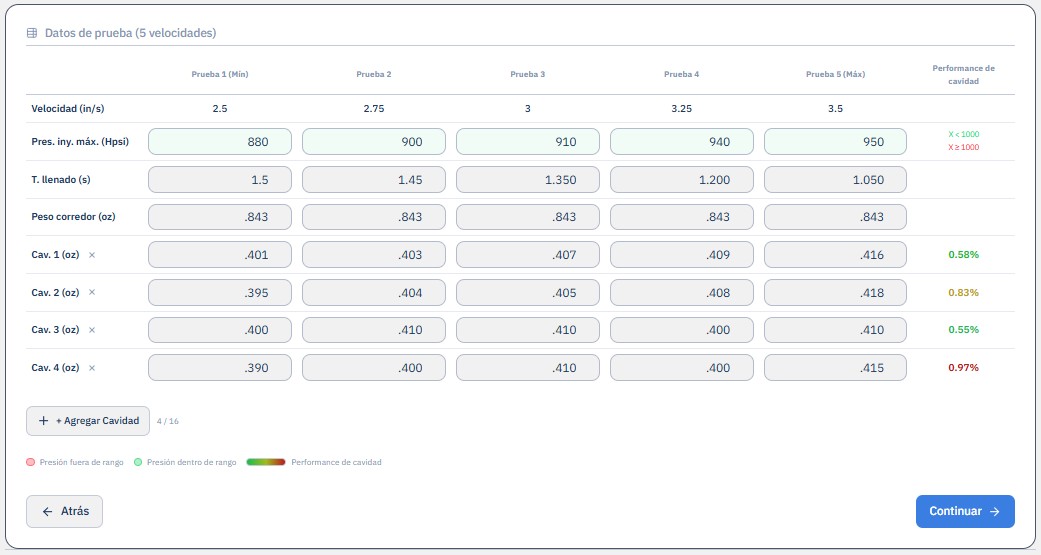Screen dimensions: 1041x555
Task: Edit Cav. 1 value .416
Action: pyautogui.click(x=835, y=255)
